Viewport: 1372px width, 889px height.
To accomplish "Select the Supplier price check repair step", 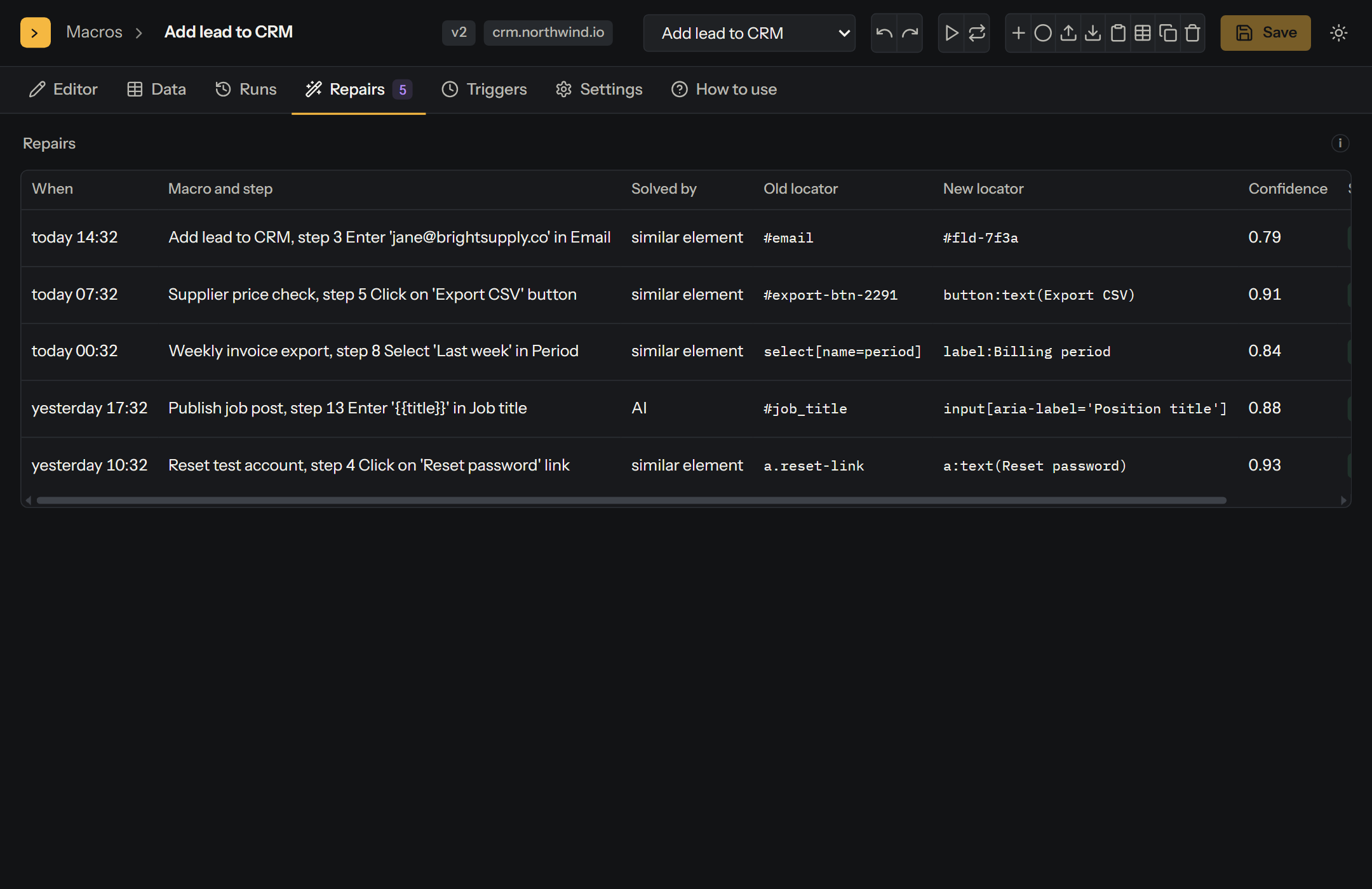I will [372, 295].
